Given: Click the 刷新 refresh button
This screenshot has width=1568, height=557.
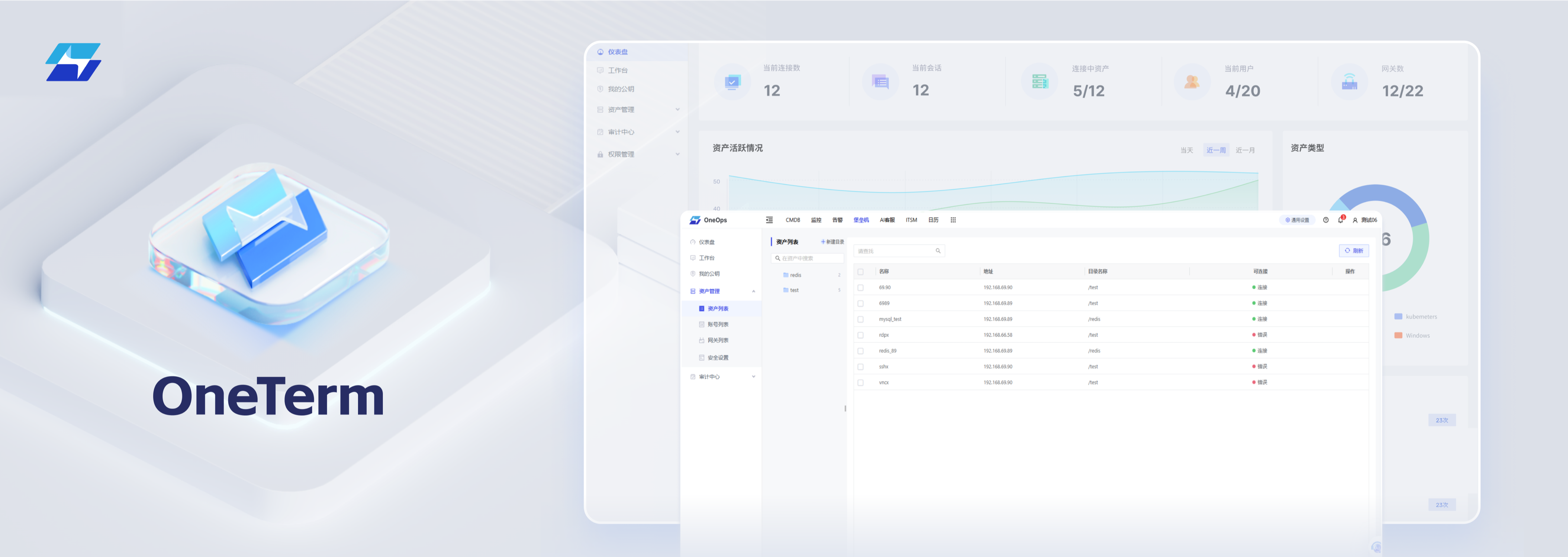Looking at the screenshot, I should pos(1354,250).
